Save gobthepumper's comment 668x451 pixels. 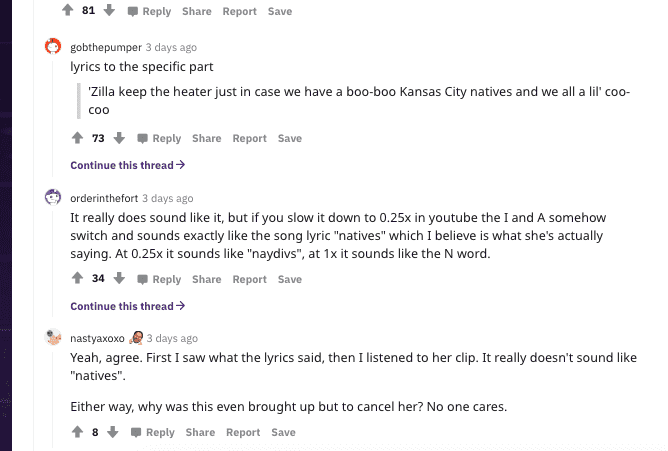(289, 139)
